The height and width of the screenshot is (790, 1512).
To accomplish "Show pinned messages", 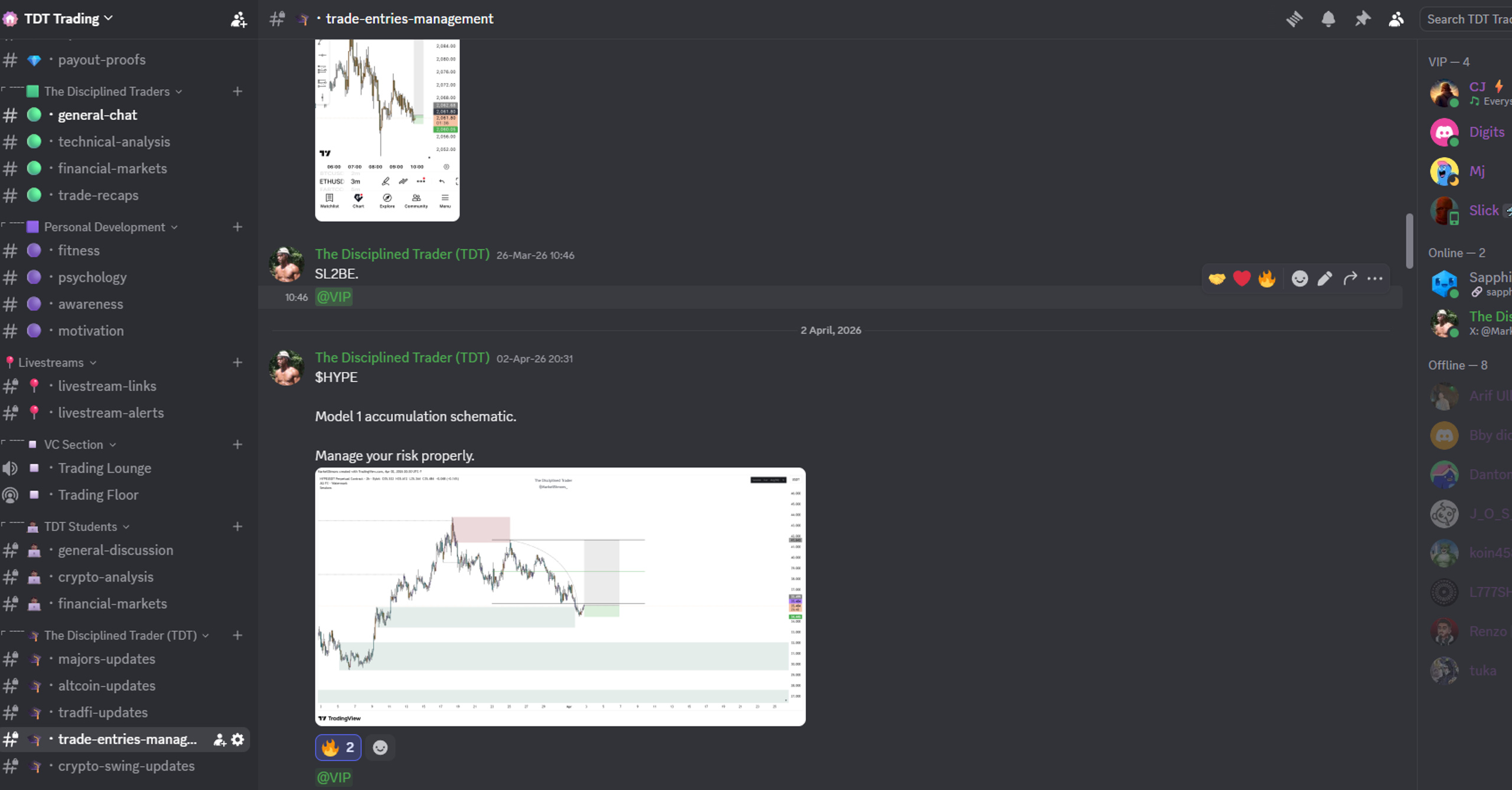I will [x=1363, y=19].
